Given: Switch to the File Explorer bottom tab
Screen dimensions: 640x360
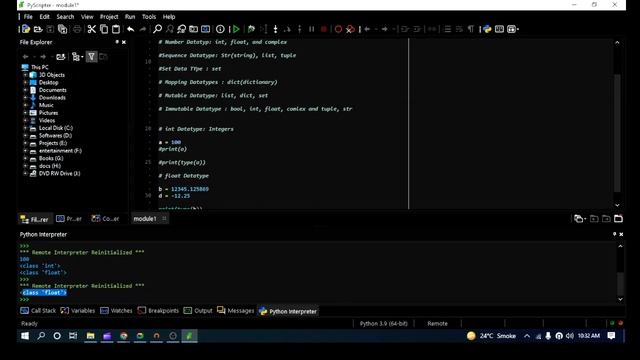Looking at the screenshot, I should coord(35,219).
